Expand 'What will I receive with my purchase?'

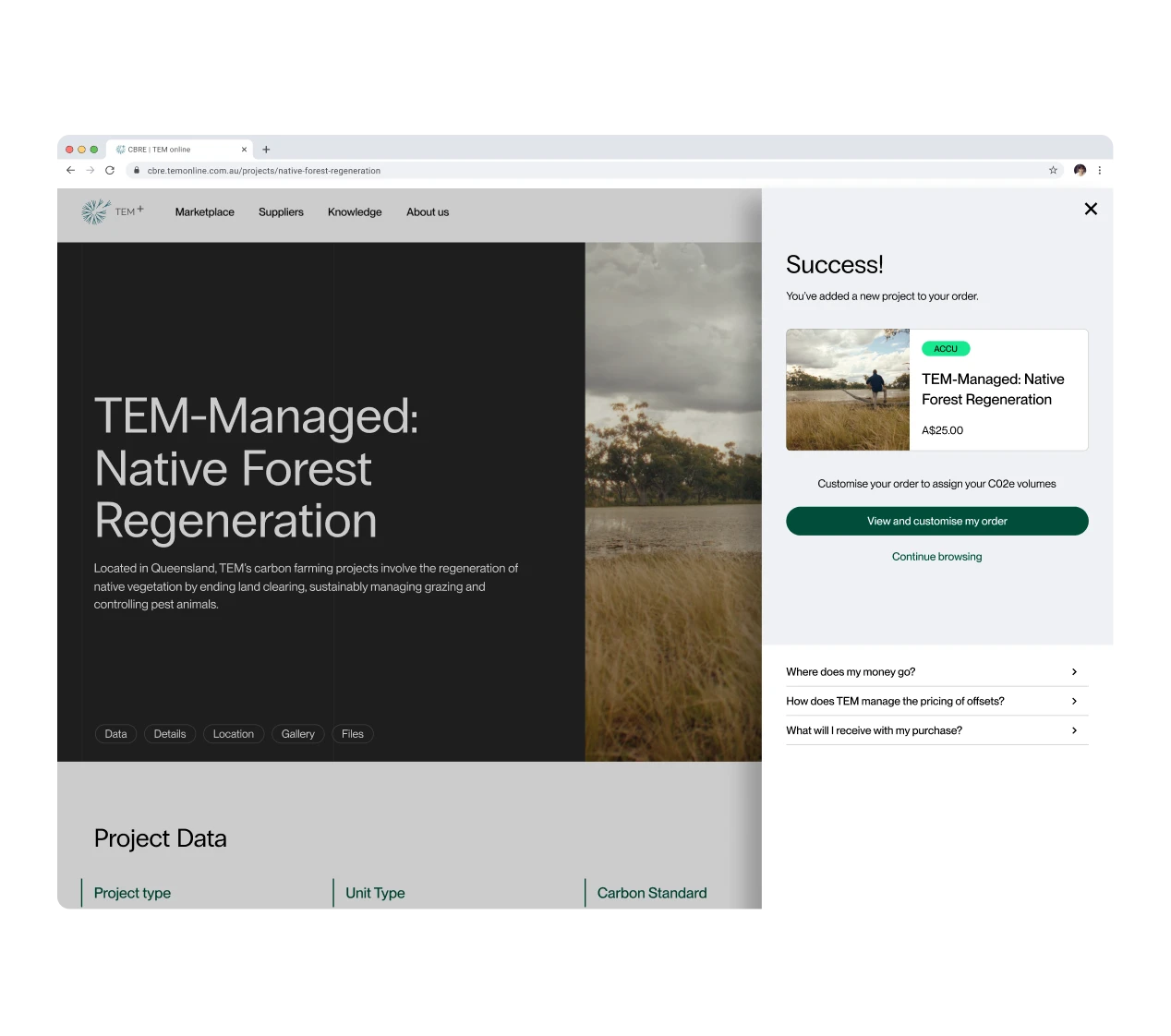coord(937,730)
